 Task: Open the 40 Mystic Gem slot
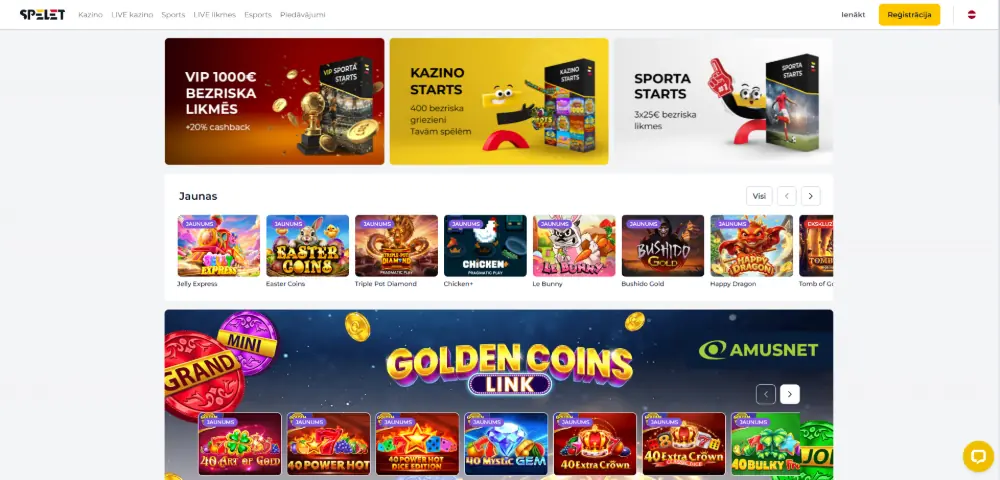[x=506, y=444]
